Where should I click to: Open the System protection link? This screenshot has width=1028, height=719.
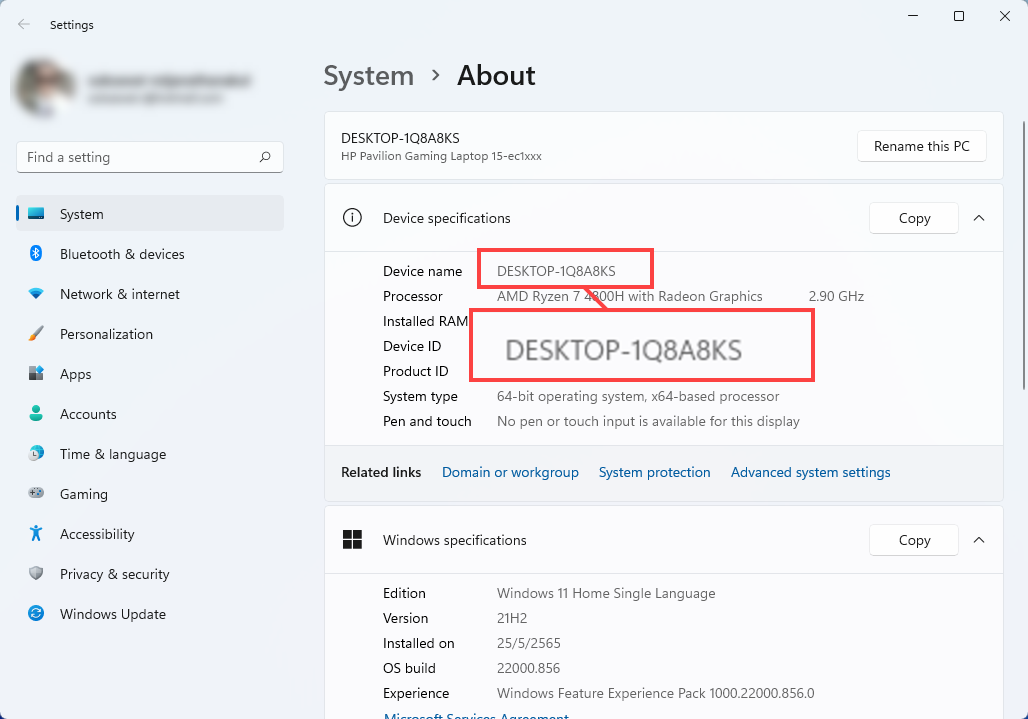pyautogui.click(x=654, y=472)
